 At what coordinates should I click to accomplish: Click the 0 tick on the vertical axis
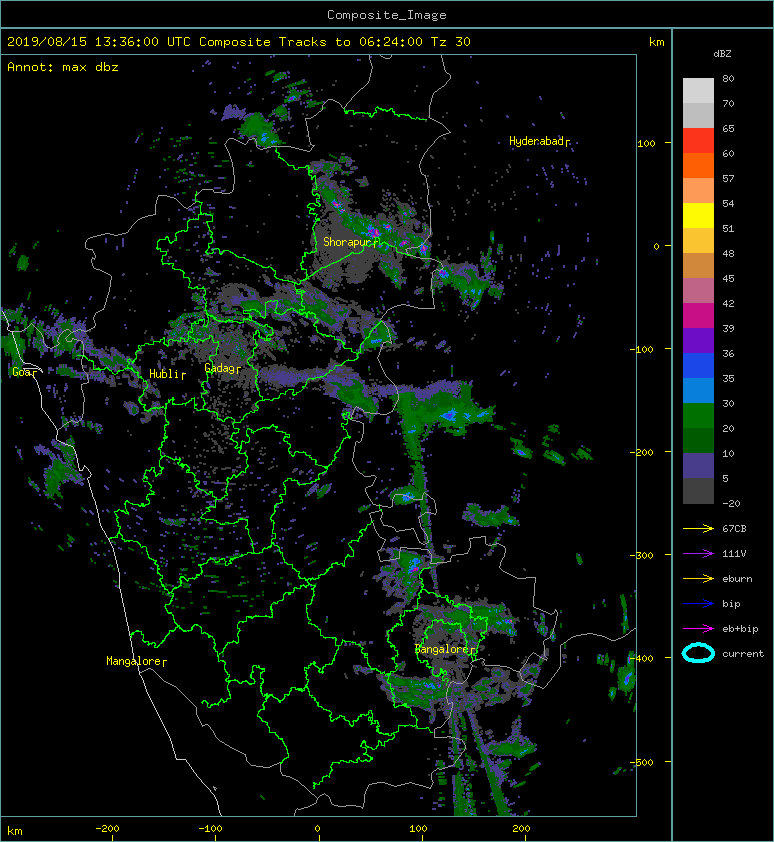[x=656, y=246]
